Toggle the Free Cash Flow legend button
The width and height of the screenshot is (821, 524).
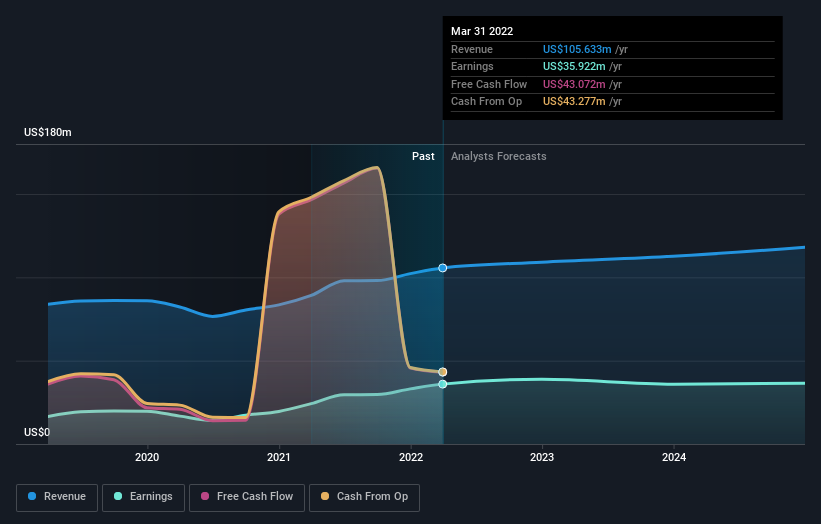click(247, 497)
